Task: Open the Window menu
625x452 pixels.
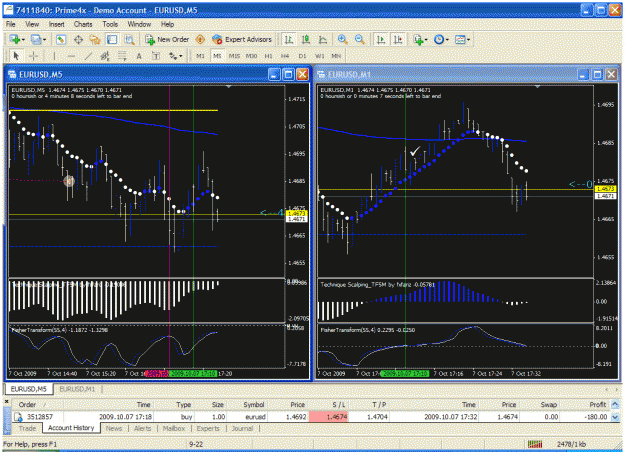Action: pyautogui.click(x=139, y=24)
